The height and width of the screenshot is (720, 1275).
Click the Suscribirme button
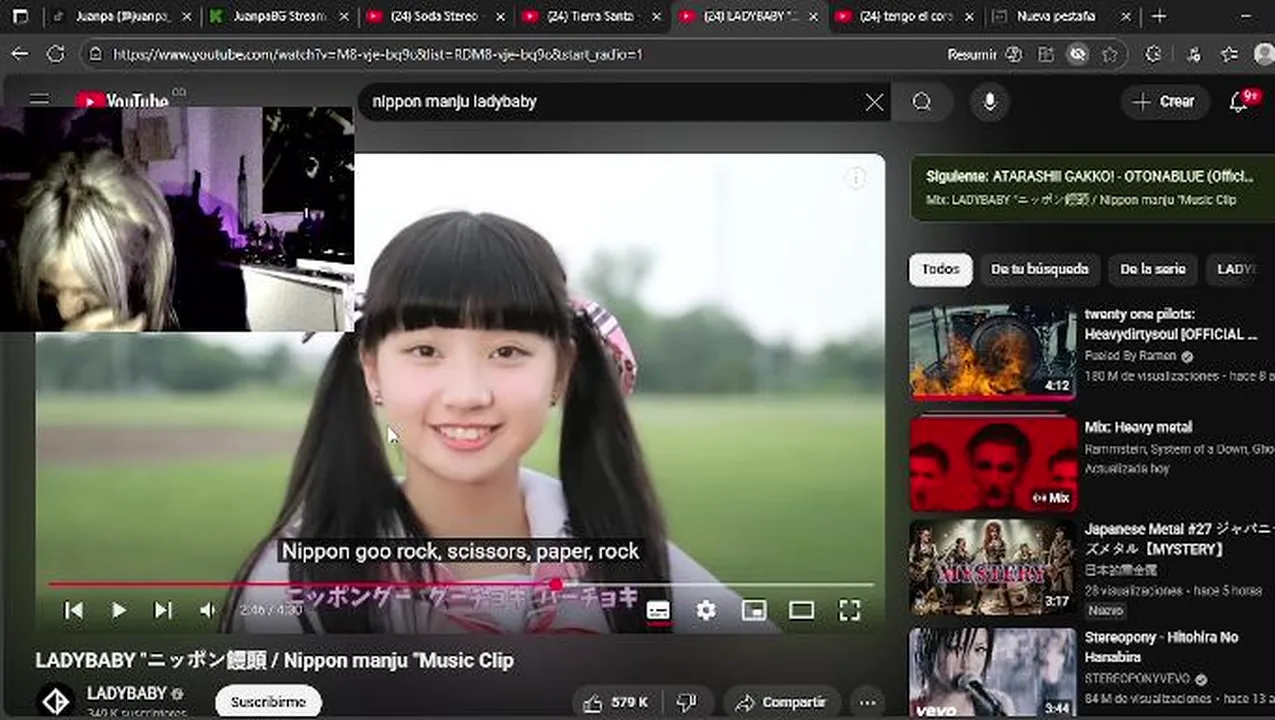[x=268, y=702]
